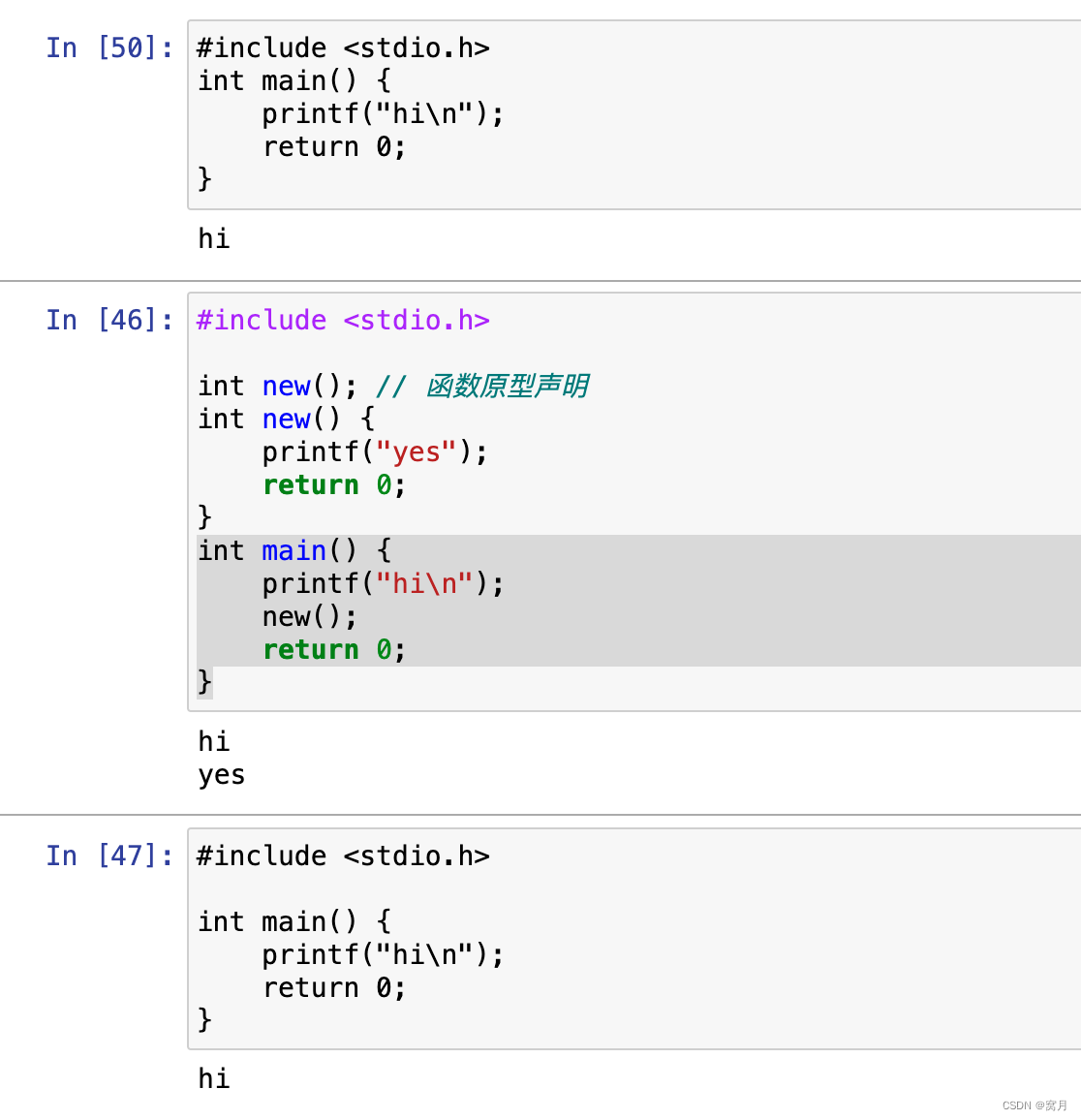Viewport: 1081px width, 1120px height.
Task: Click the #include <stdio.h> line in cell 50
Action: click(x=344, y=47)
